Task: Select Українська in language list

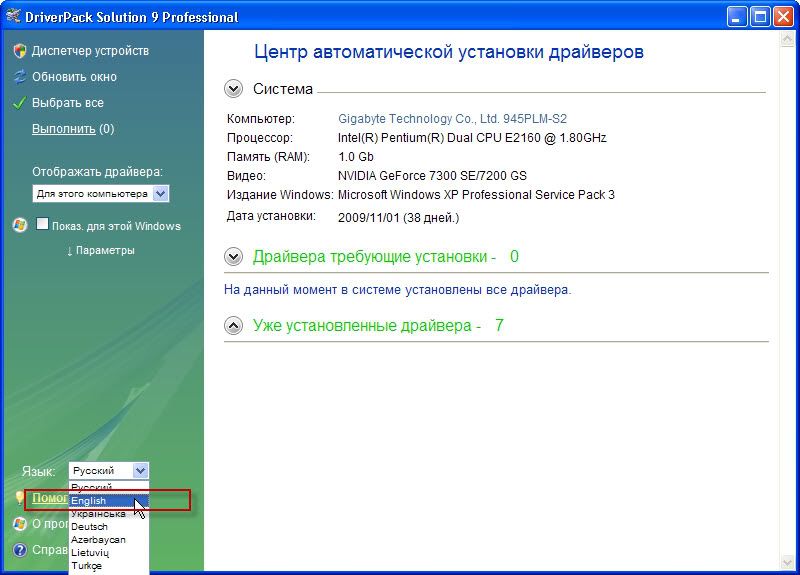Action: pos(109,514)
